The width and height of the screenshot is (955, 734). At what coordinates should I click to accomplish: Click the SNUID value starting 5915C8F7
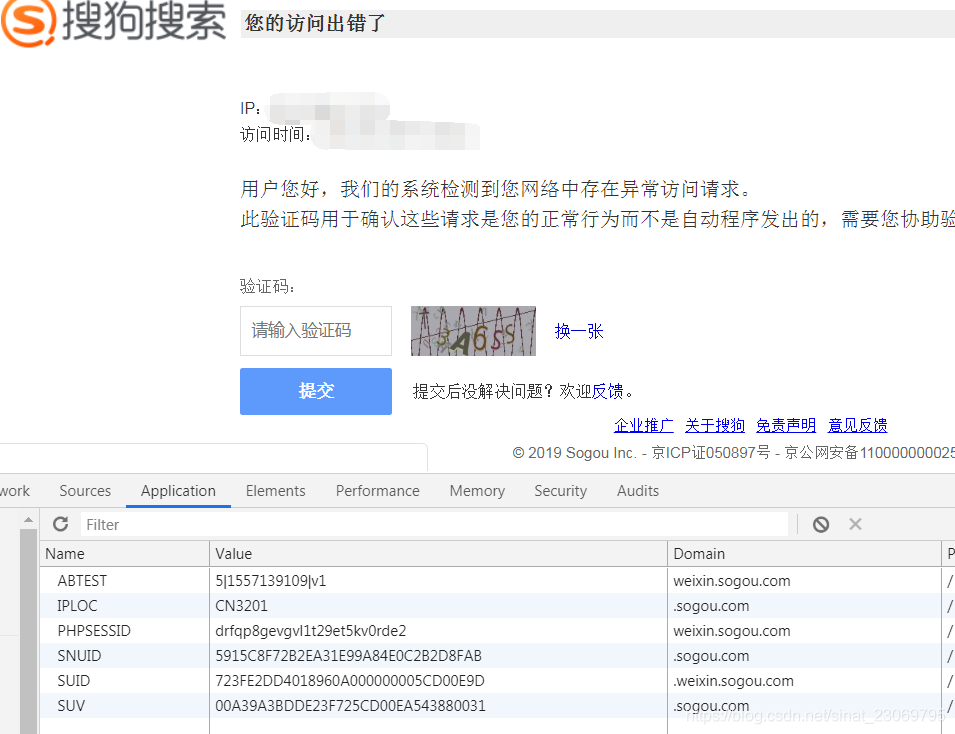click(348, 656)
